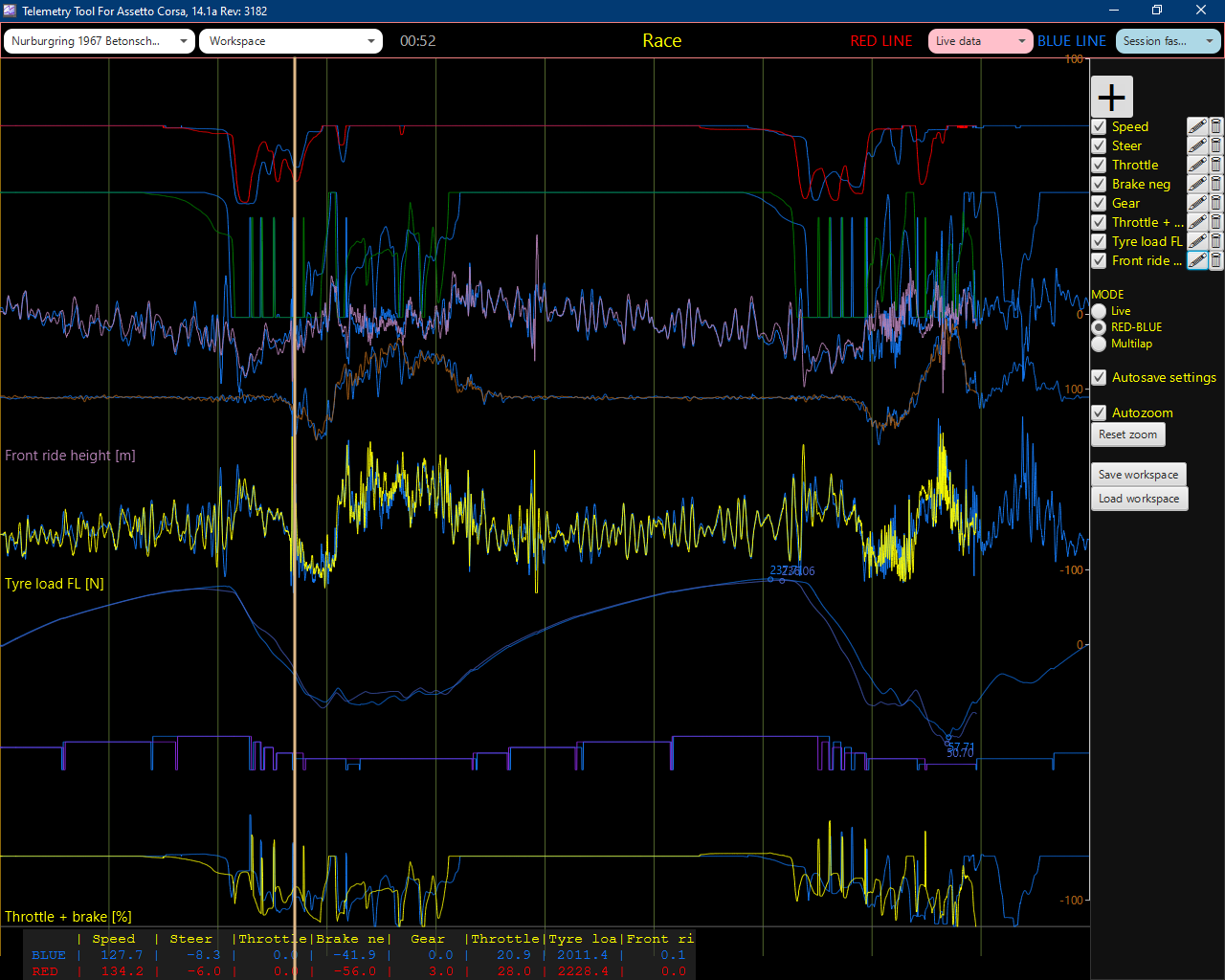
Task: Open the Nurburgring 1967 track dropdown
Action: [x=100, y=41]
